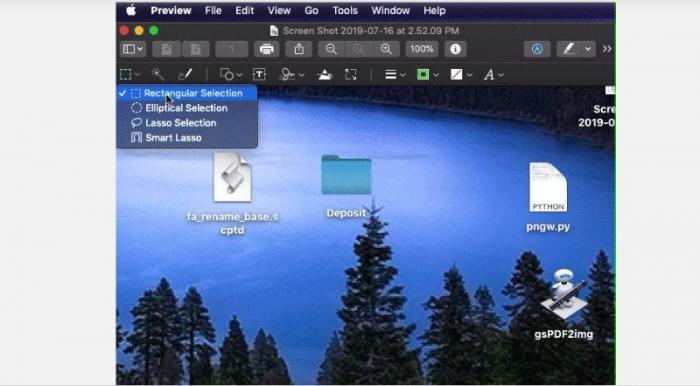The height and width of the screenshot is (386, 700).
Task: Zoom in with the plus magnifier
Action: click(386, 49)
